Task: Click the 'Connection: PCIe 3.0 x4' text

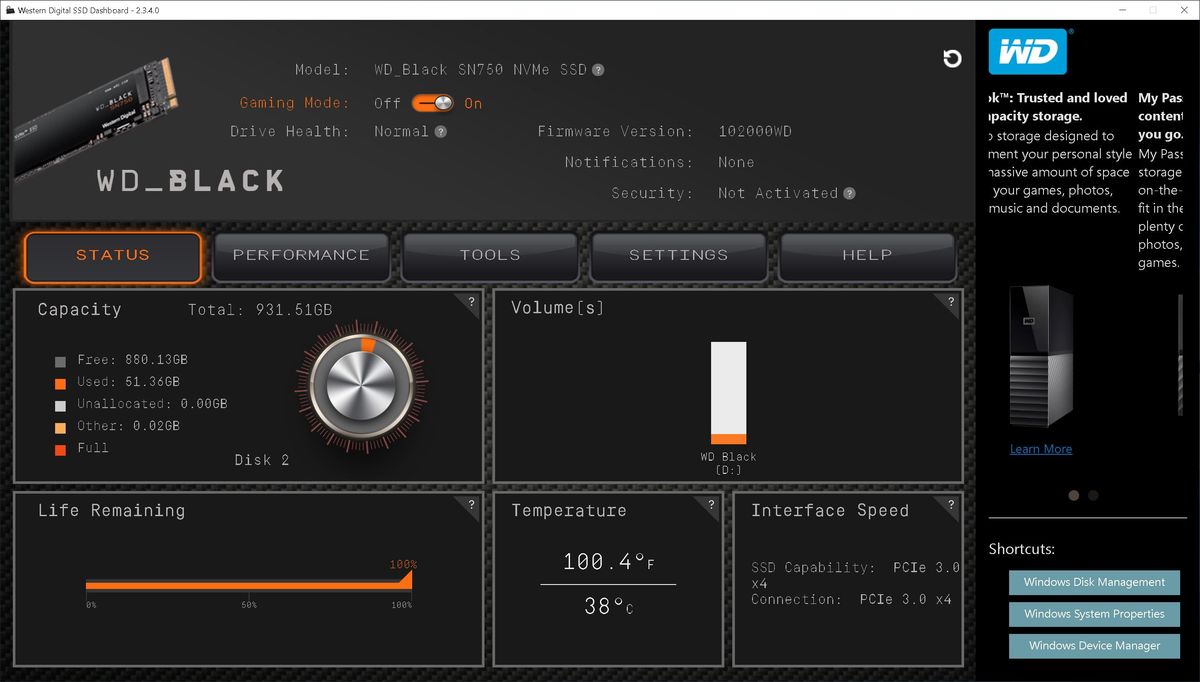Action: point(851,600)
